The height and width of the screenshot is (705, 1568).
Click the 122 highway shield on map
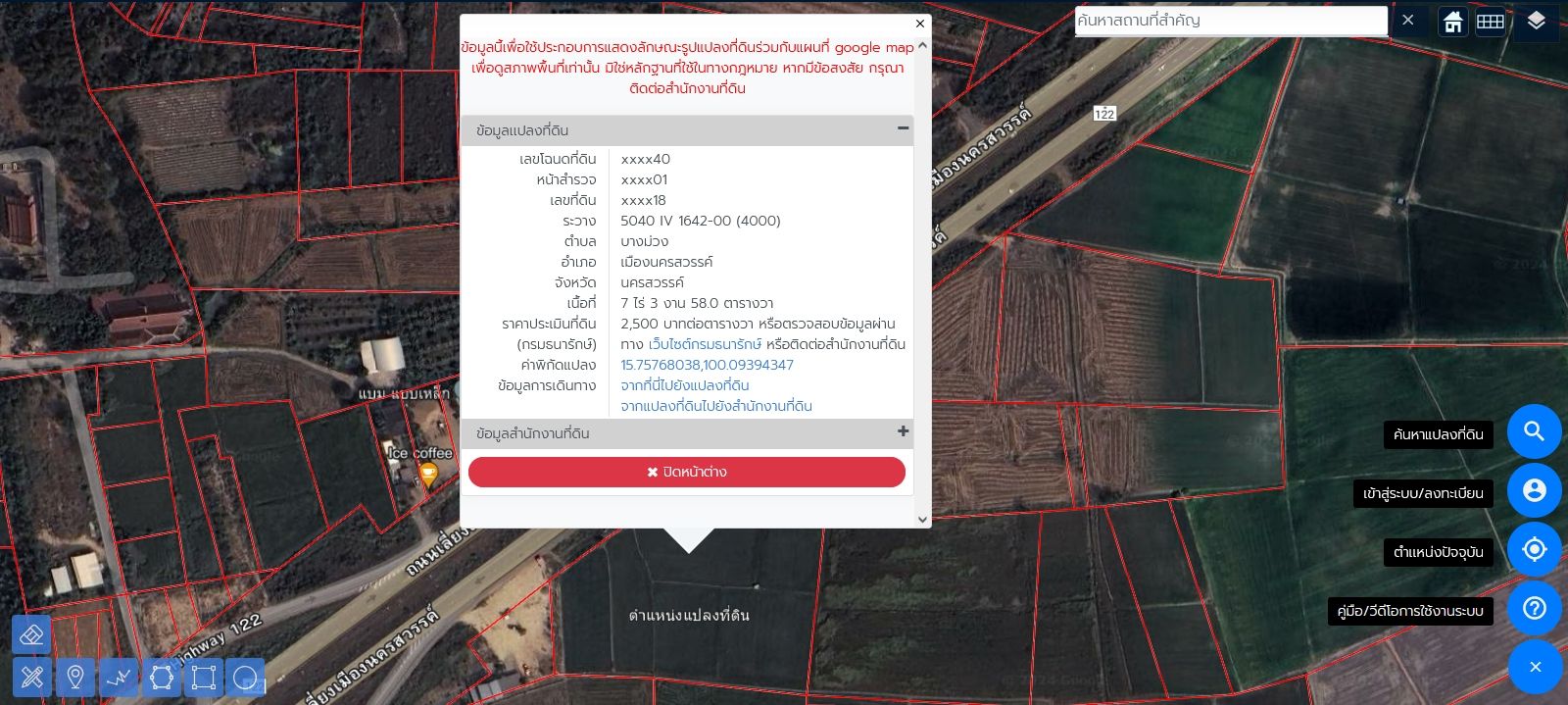1104,114
